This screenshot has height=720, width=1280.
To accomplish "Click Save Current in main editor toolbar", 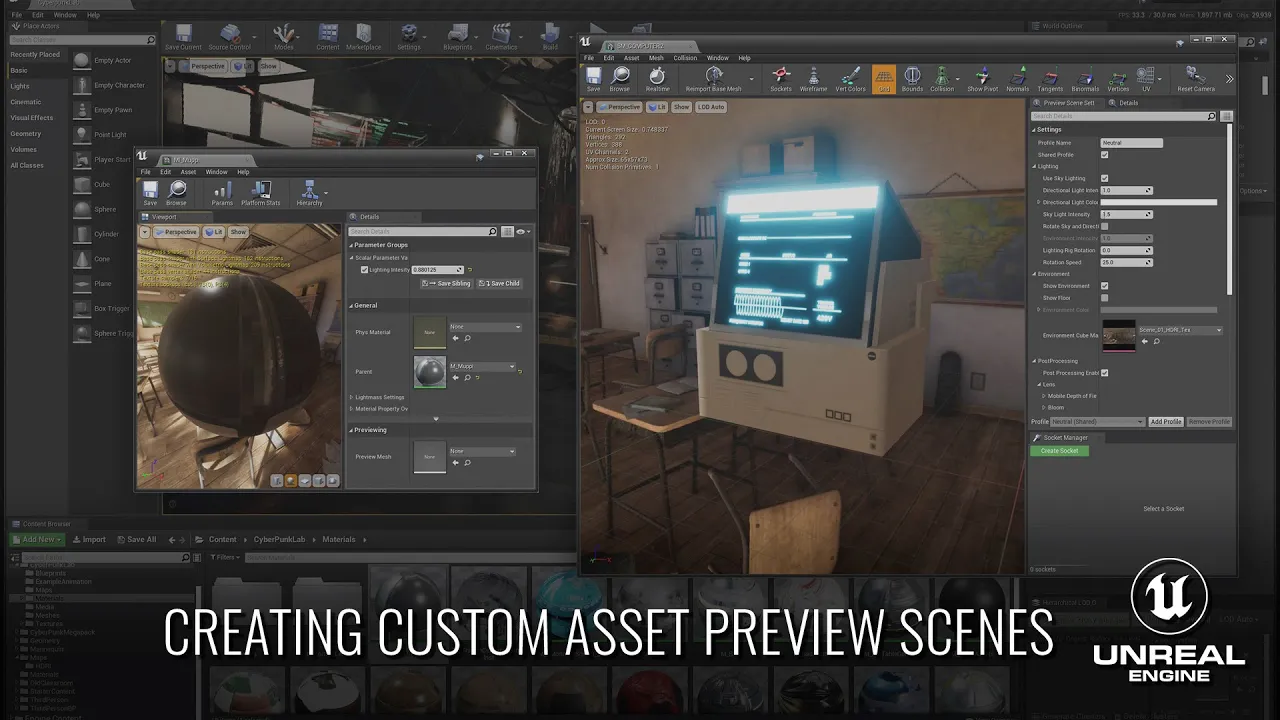I will pyautogui.click(x=183, y=38).
